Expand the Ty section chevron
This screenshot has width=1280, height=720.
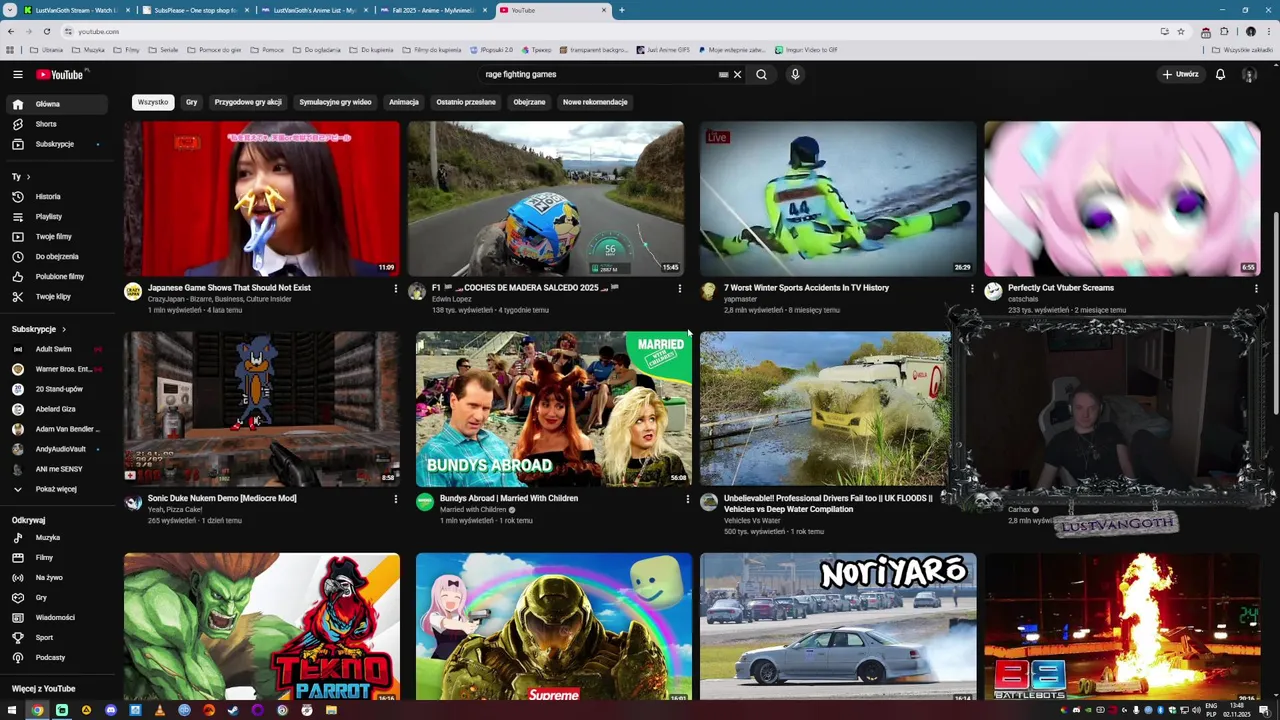(x=28, y=177)
